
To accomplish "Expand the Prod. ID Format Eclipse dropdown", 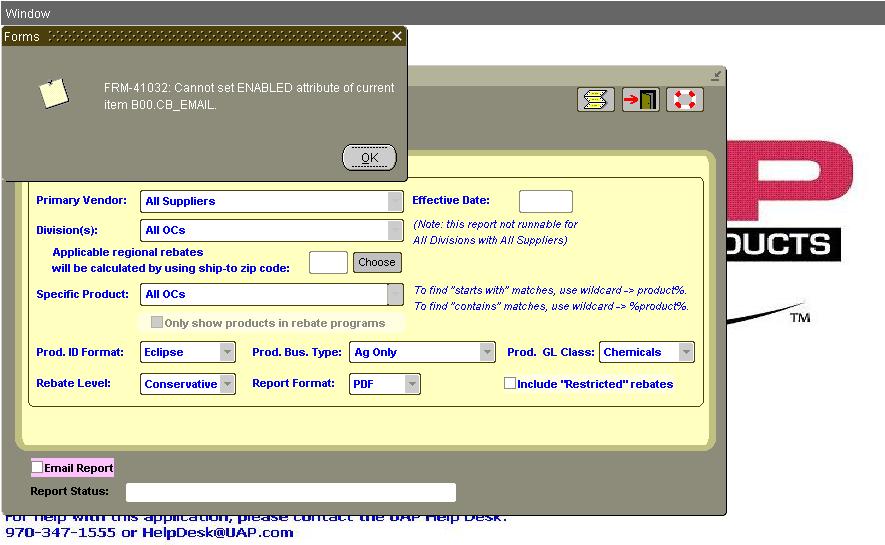I will (227, 352).
